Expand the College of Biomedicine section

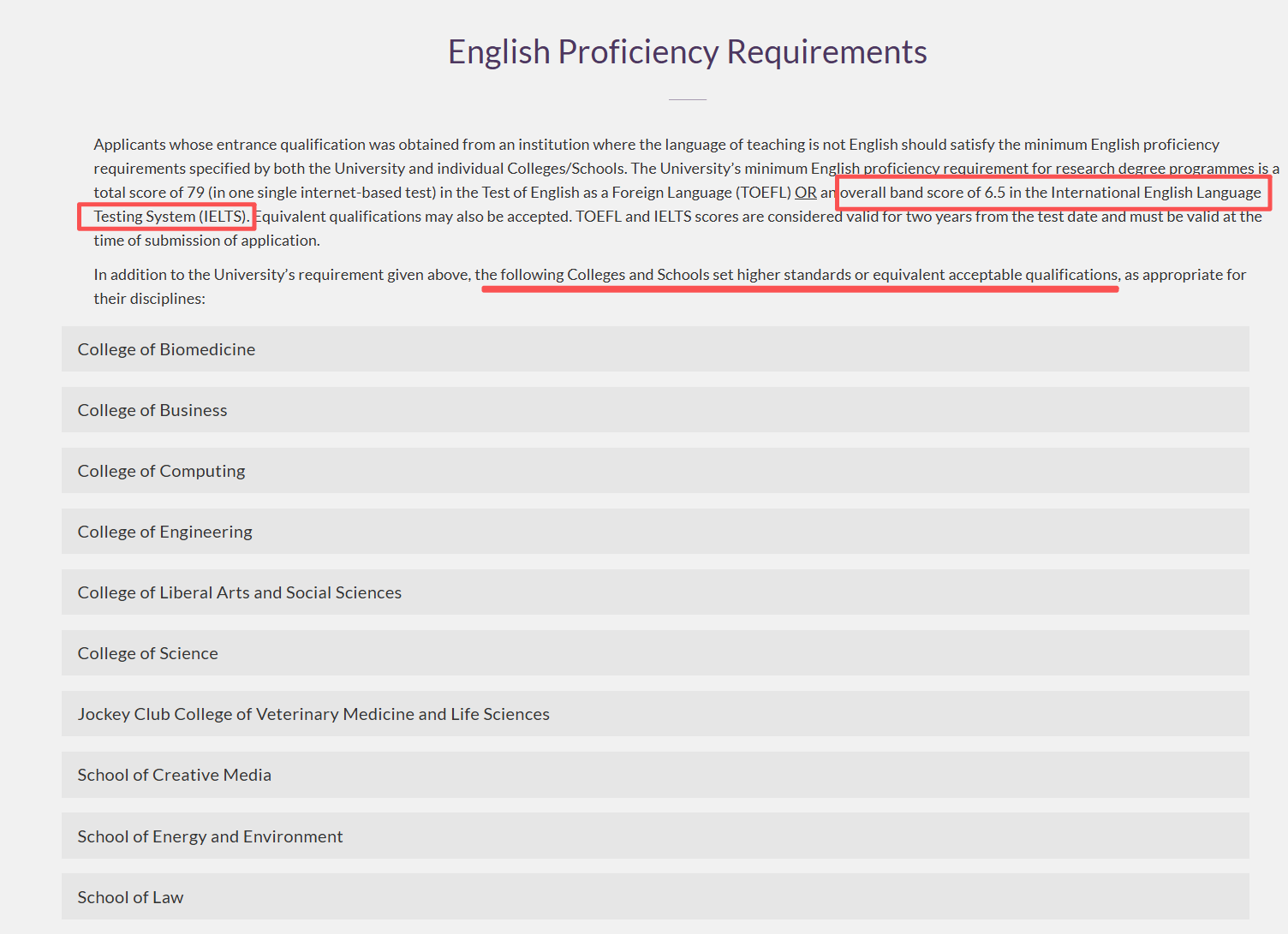pos(655,348)
